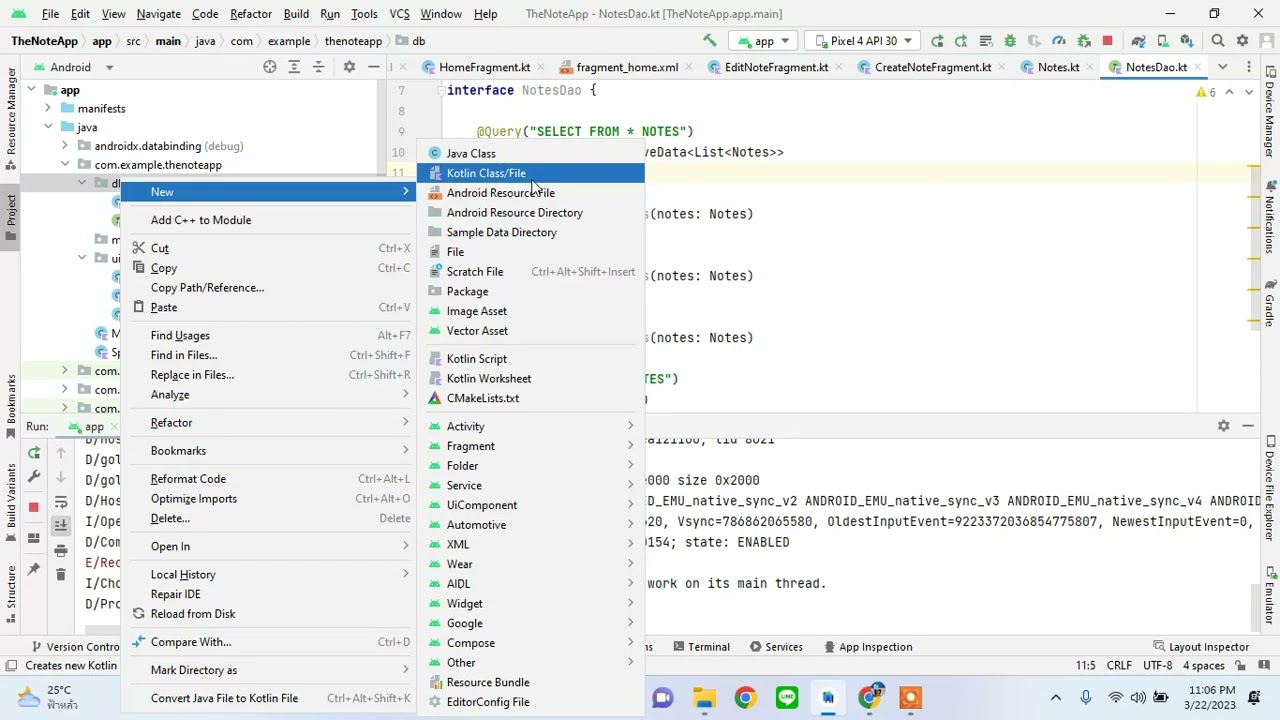Screen dimensions: 1280x720
Task: Collapse com.example.thenoteapp package
Action: pyautogui.click(x=65, y=165)
